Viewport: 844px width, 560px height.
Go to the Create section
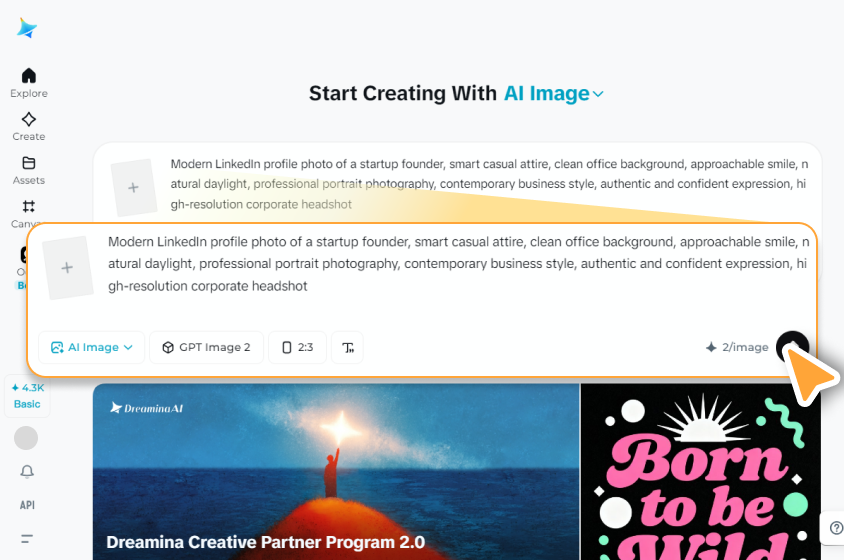[29, 127]
